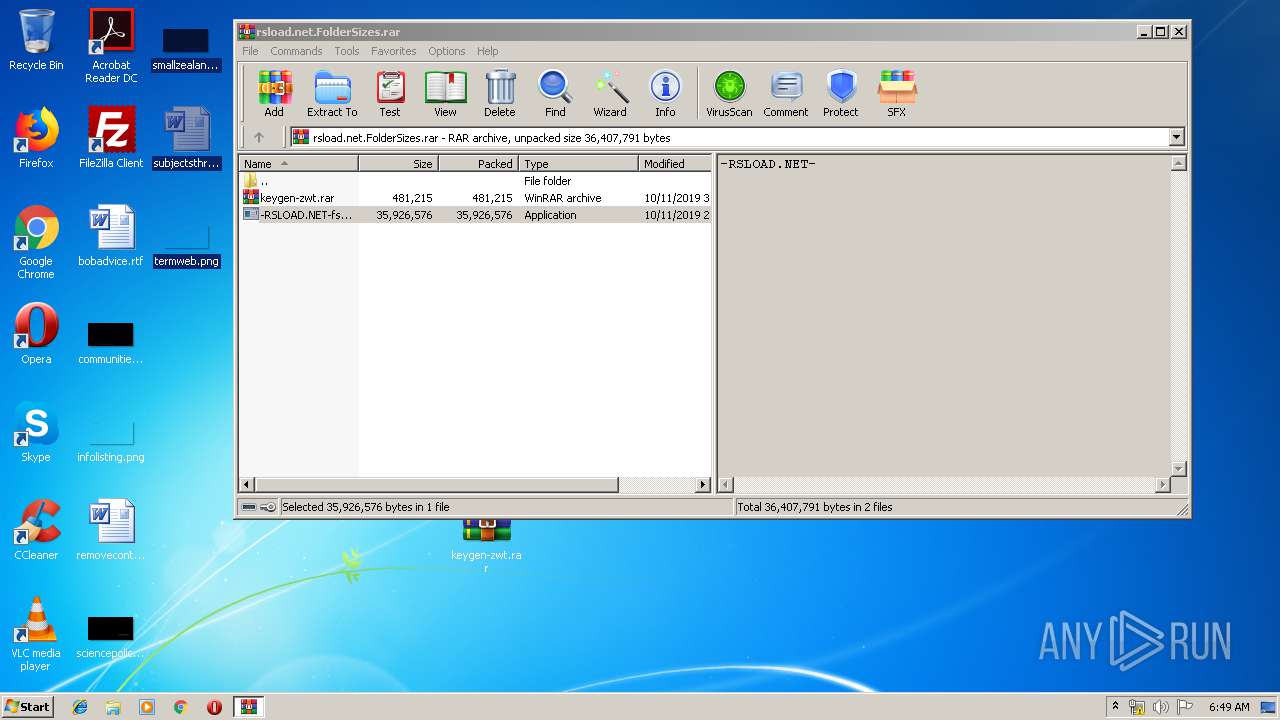Open the Options menu
Image resolution: width=1280 pixels, height=720 pixels.
tap(447, 51)
